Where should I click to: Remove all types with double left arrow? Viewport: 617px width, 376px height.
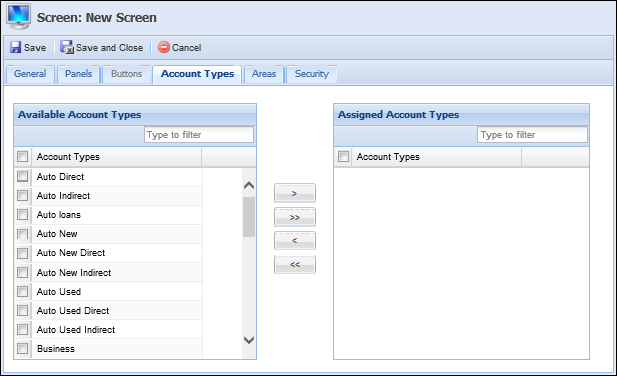295,264
